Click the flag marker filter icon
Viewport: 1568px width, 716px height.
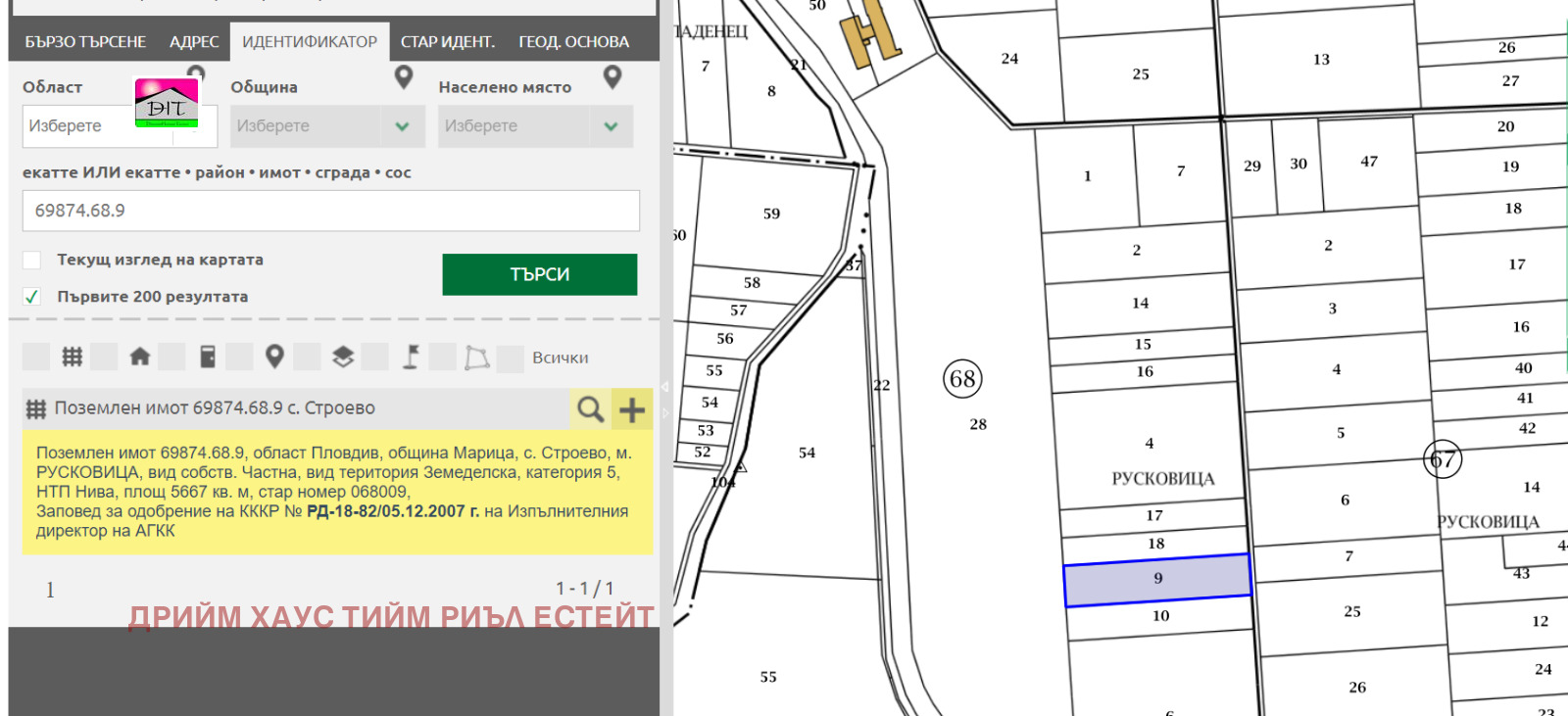point(411,358)
